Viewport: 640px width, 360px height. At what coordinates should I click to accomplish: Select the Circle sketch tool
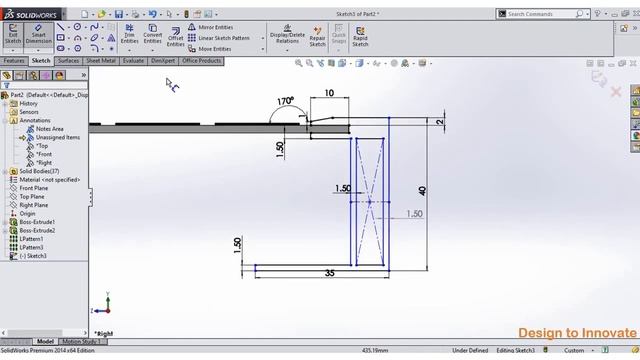pyautogui.click(x=77, y=27)
